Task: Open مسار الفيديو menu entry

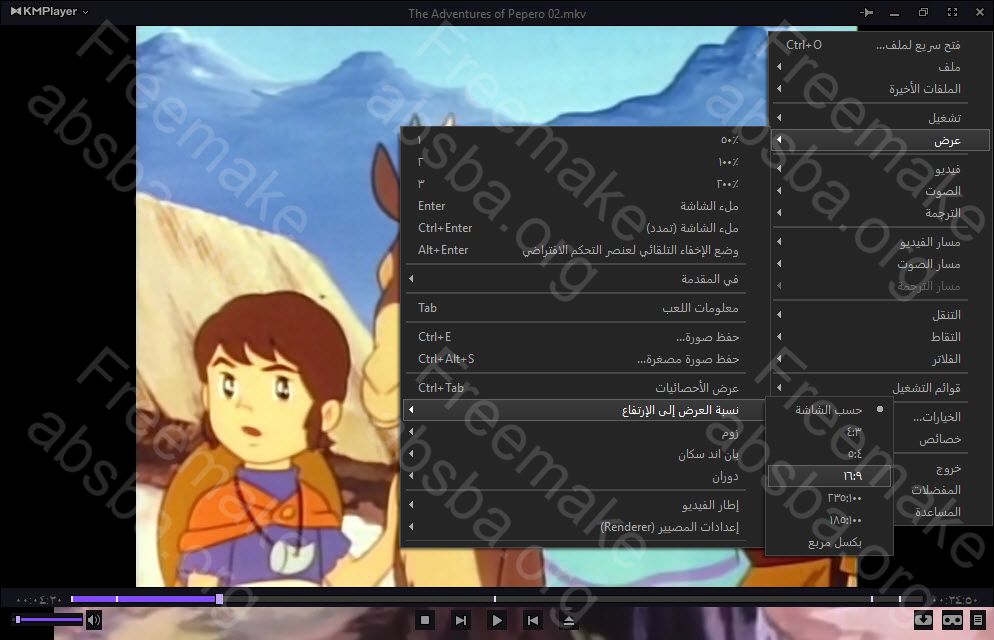Action: pyautogui.click(x=880, y=242)
